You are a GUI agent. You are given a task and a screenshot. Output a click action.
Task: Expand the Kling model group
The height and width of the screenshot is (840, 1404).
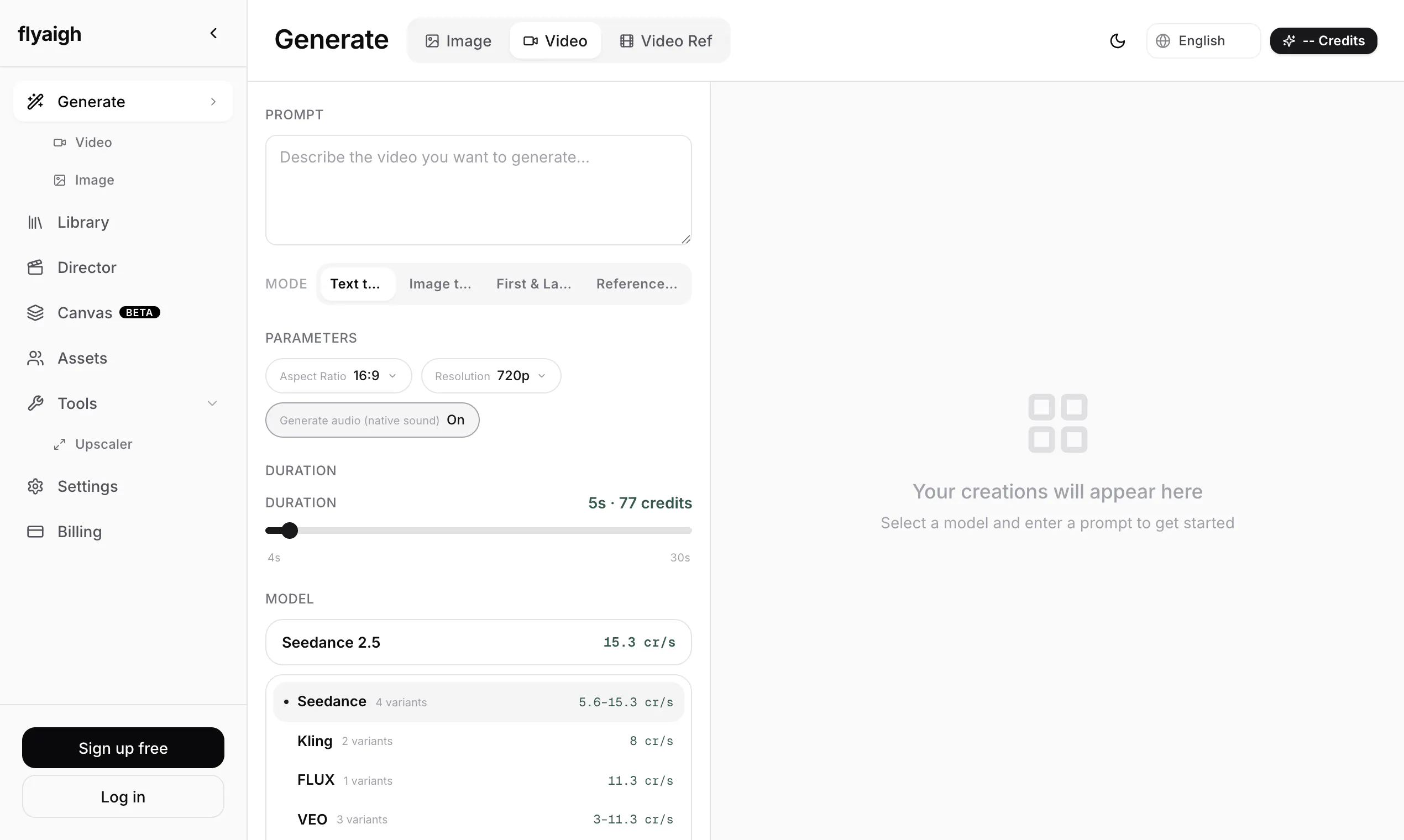coord(478,741)
